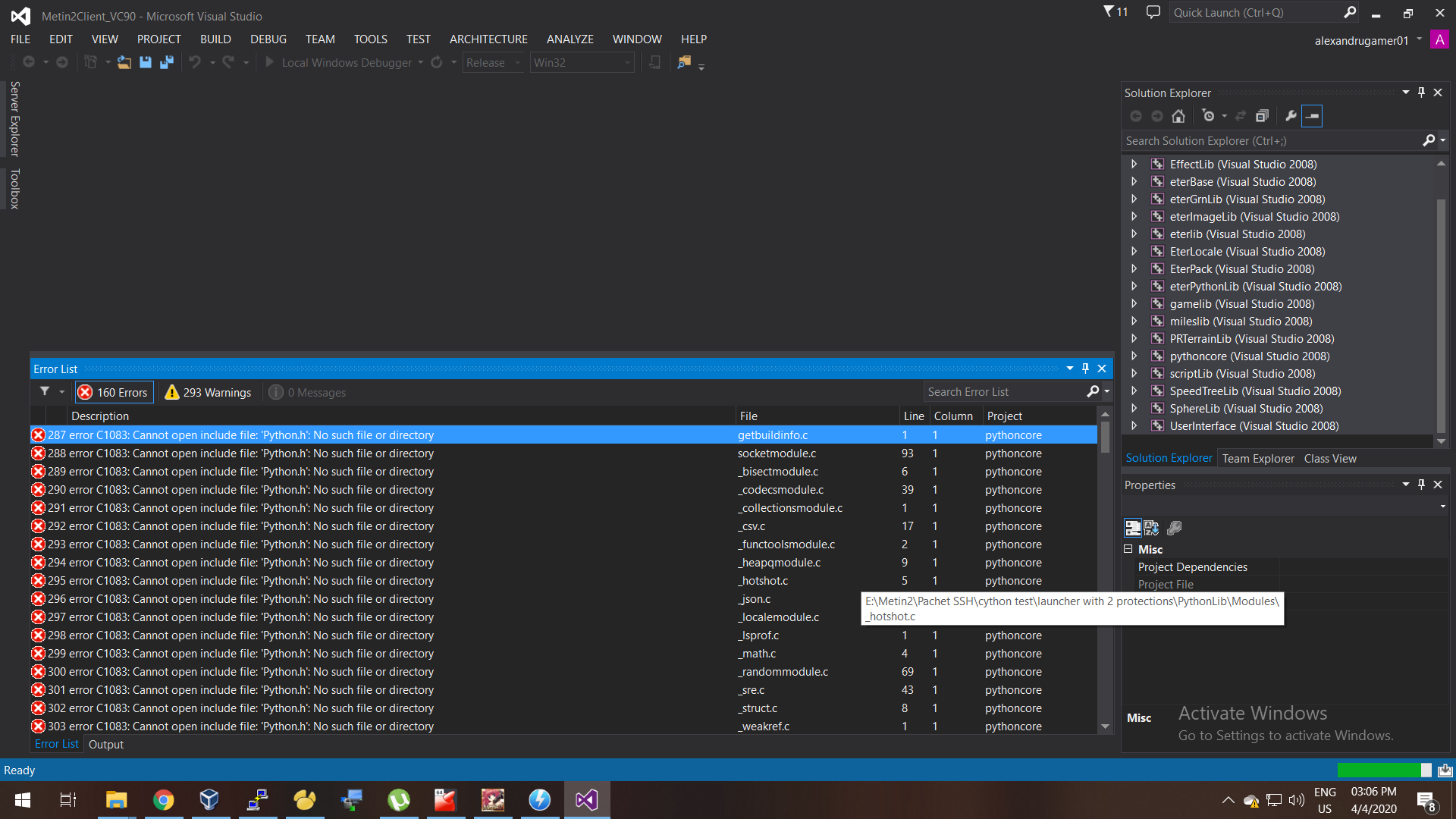Screen dimensions: 1456x819
Task: Select error 290 for _codecsmodule.c
Action: click(563, 489)
